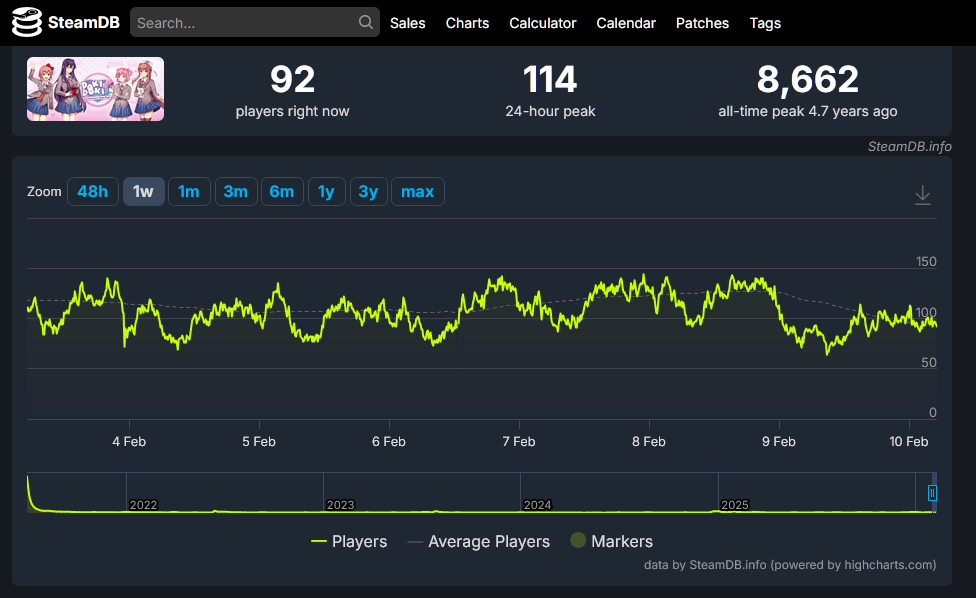Click the 9 Feb axis label
Screen dimensions: 976x598
click(x=779, y=441)
